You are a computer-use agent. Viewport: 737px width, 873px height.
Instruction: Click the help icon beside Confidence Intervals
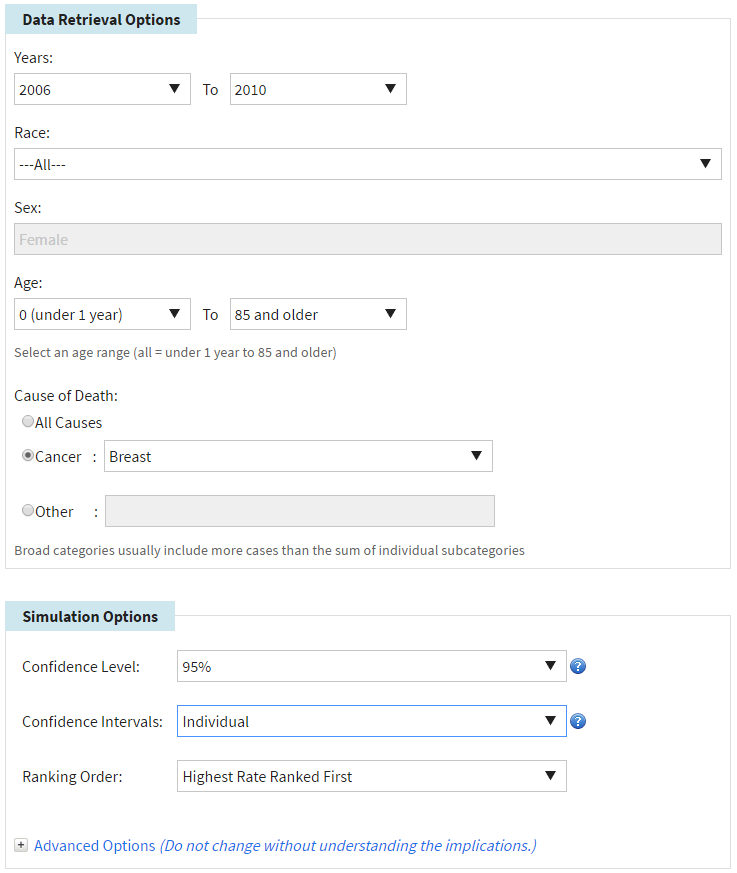(x=577, y=722)
